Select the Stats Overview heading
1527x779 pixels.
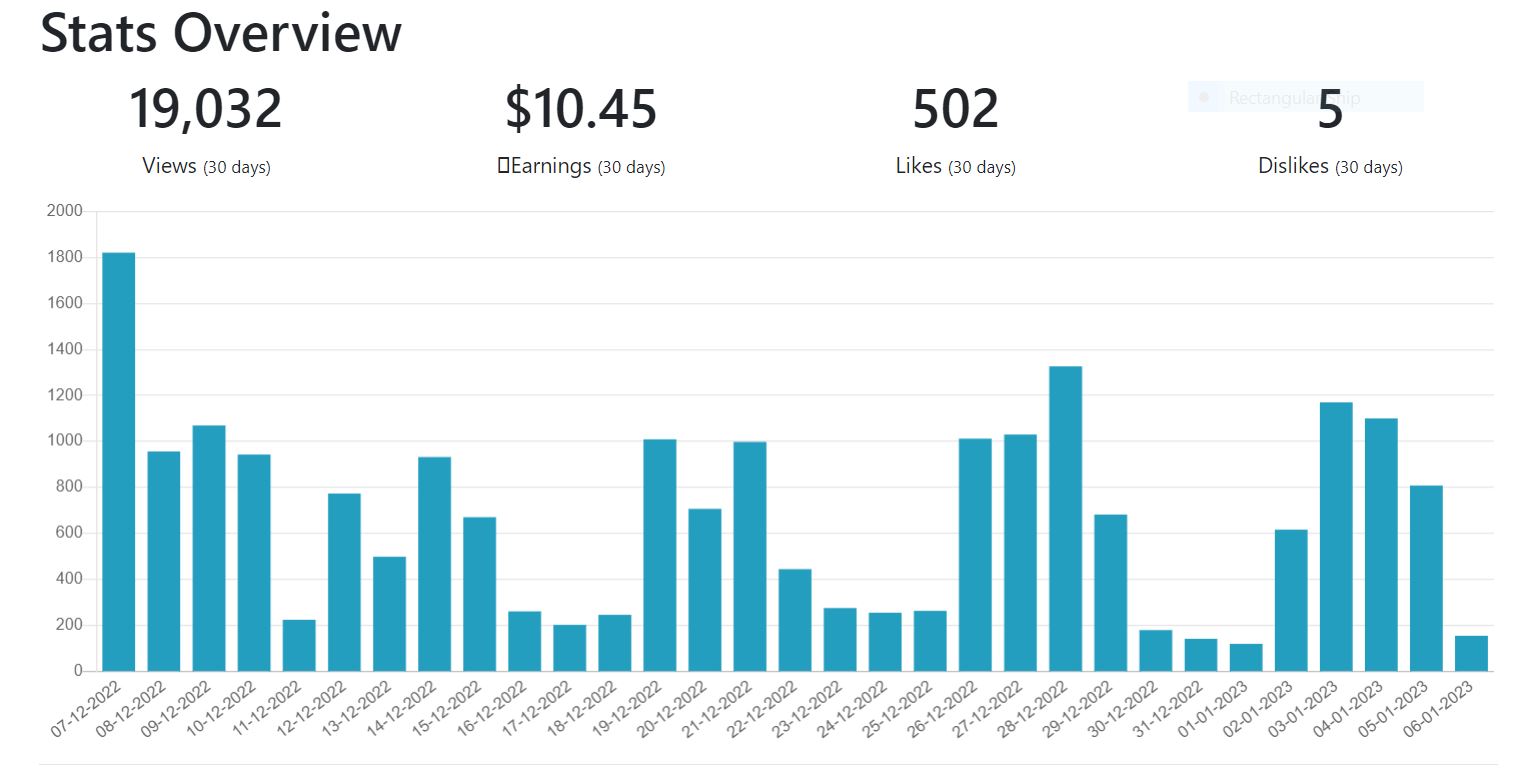220,33
